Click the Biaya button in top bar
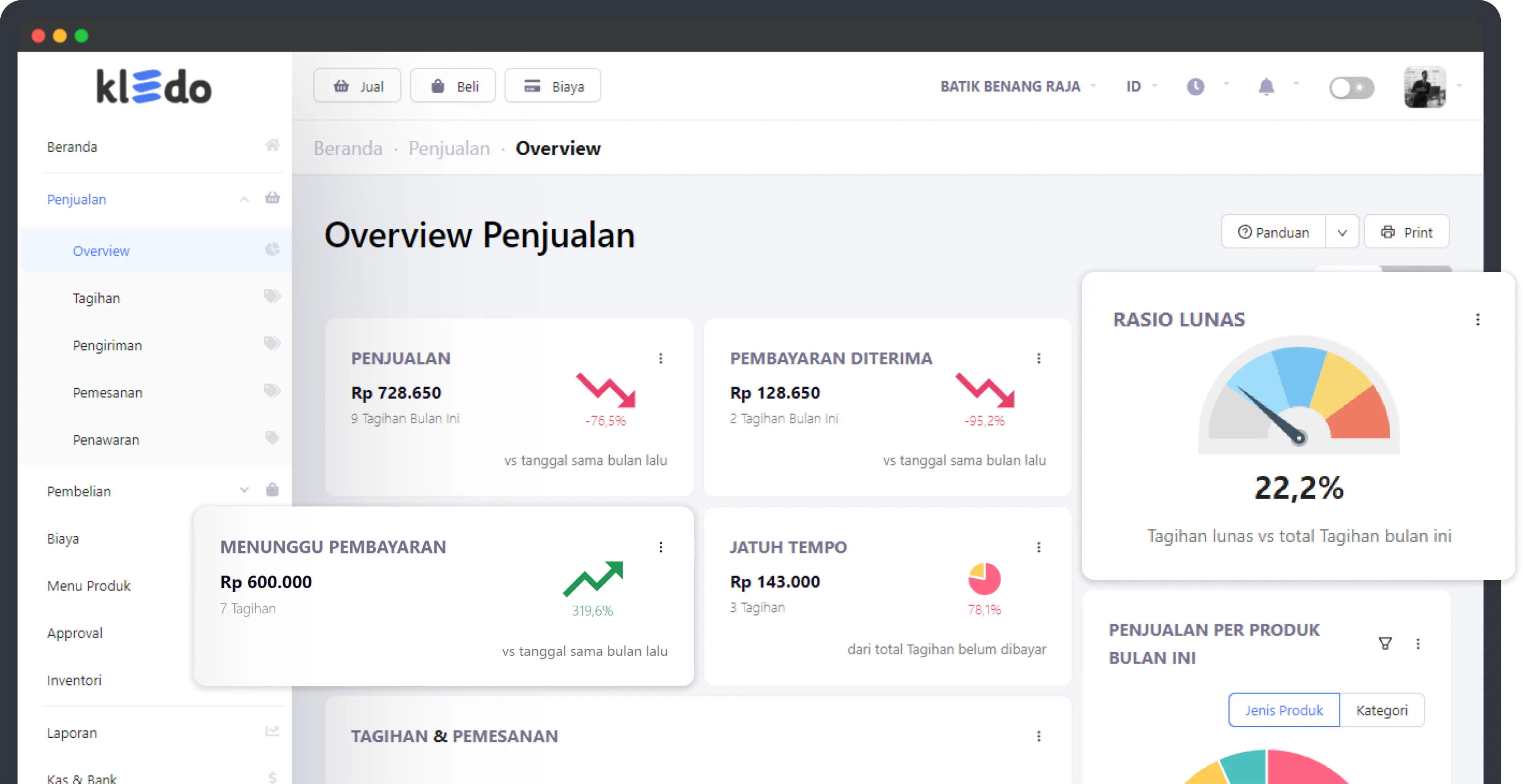The image size is (1523, 784). tap(553, 86)
